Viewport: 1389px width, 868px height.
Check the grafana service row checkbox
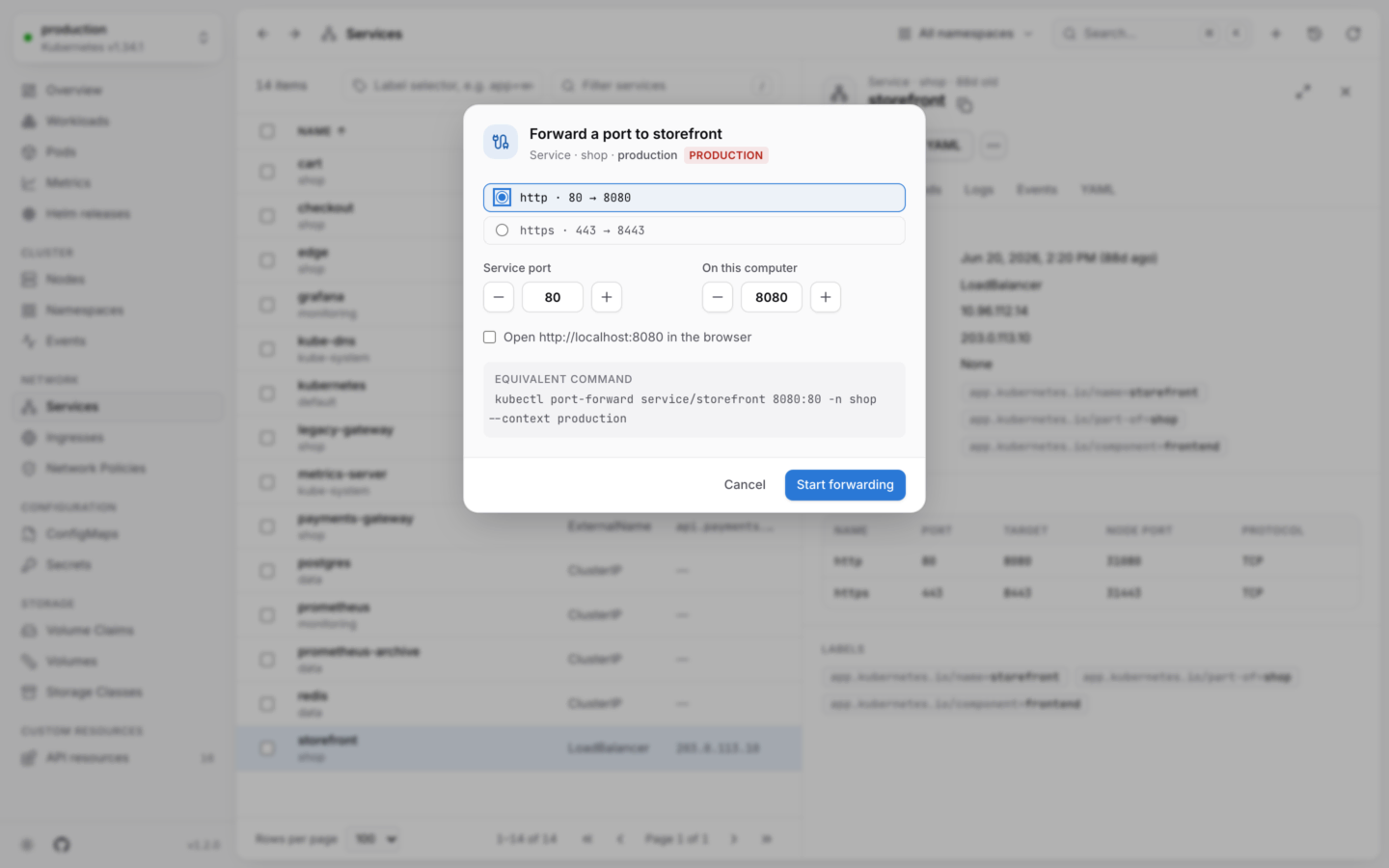click(267, 305)
